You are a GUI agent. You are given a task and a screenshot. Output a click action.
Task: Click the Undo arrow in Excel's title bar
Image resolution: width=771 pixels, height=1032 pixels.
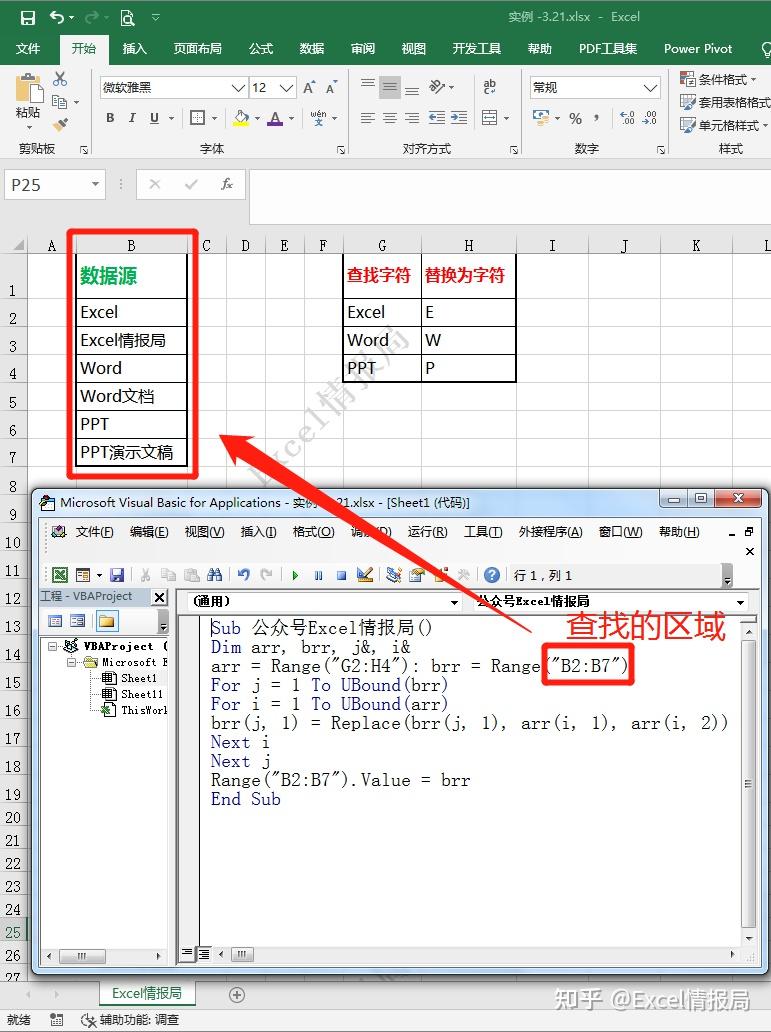[57, 18]
